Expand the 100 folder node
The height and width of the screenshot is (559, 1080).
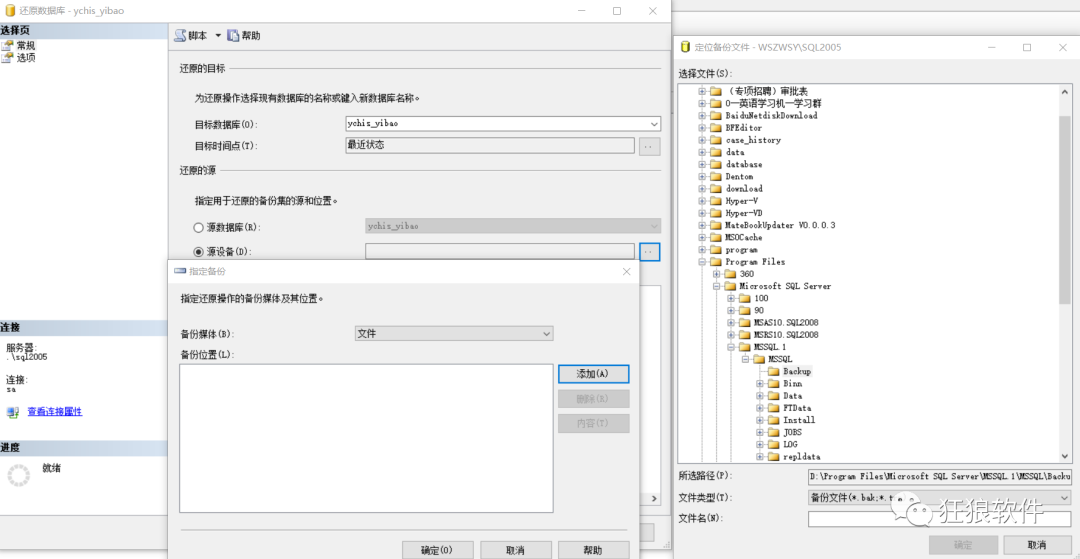(x=731, y=298)
